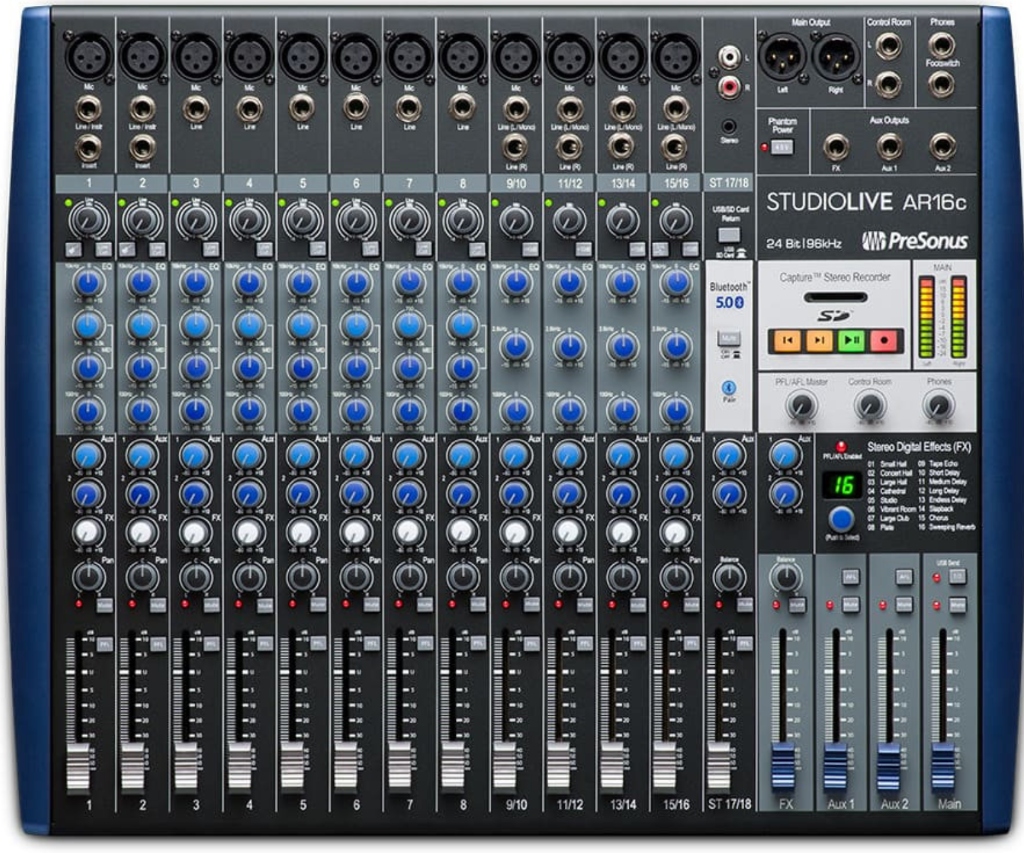Click the PFL/AFL Master knob
The height and width of the screenshot is (853, 1024).
[x=801, y=406]
